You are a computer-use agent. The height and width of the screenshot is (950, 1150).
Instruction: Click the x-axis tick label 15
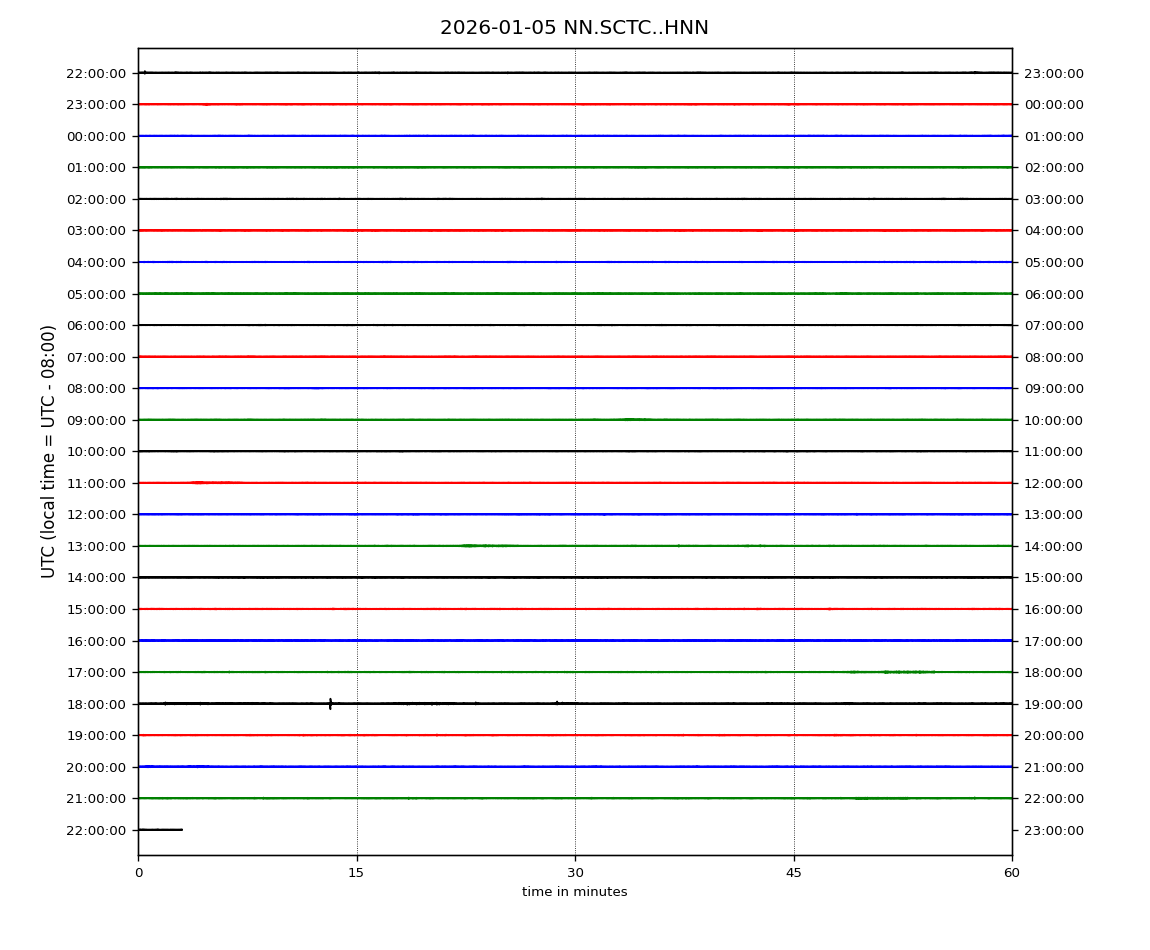click(x=356, y=873)
